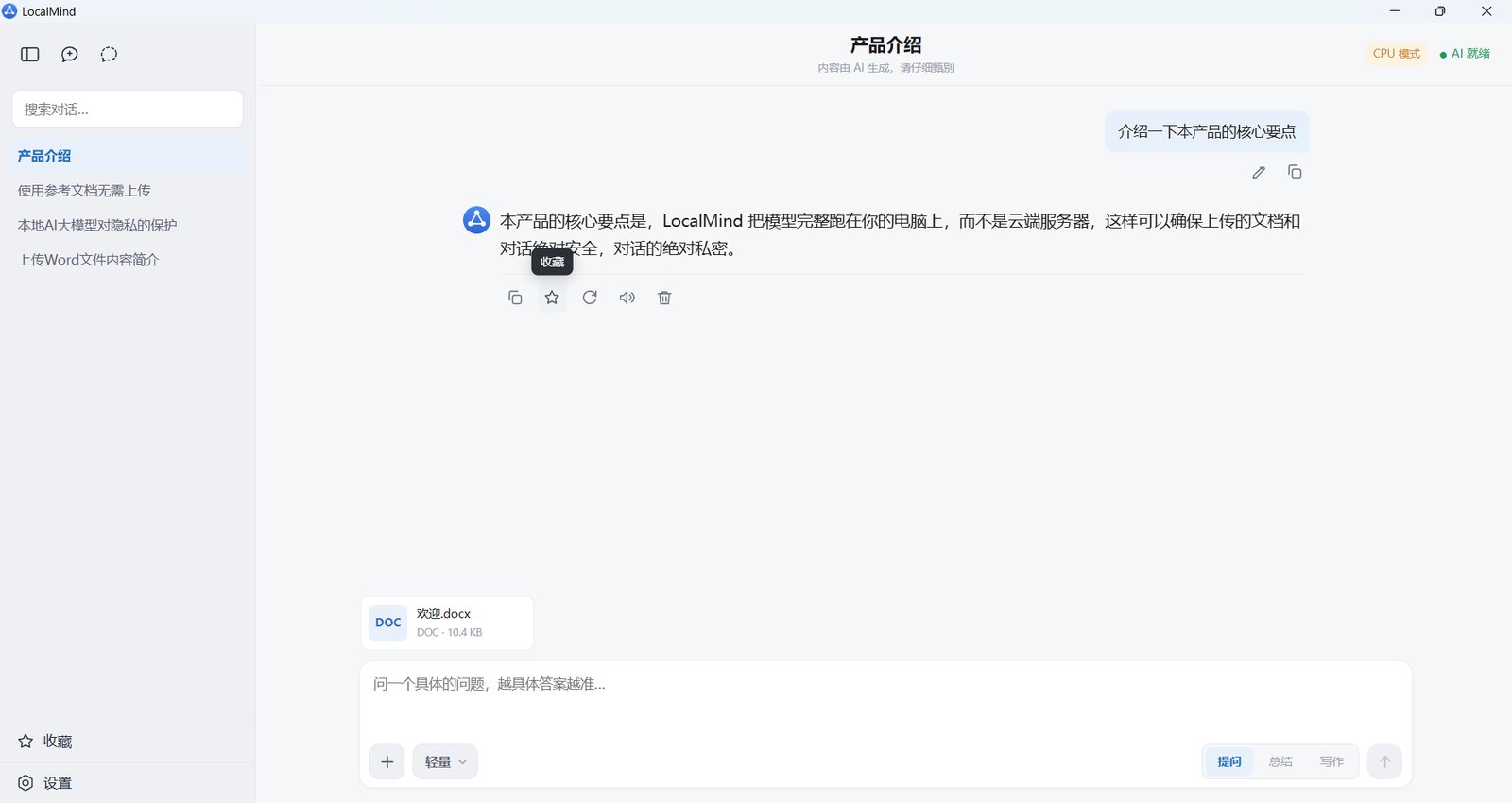Click the 产品介绍 page title
Image resolution: width=1512 pixels, height=803 pixels.
click(x=885, y=44)
